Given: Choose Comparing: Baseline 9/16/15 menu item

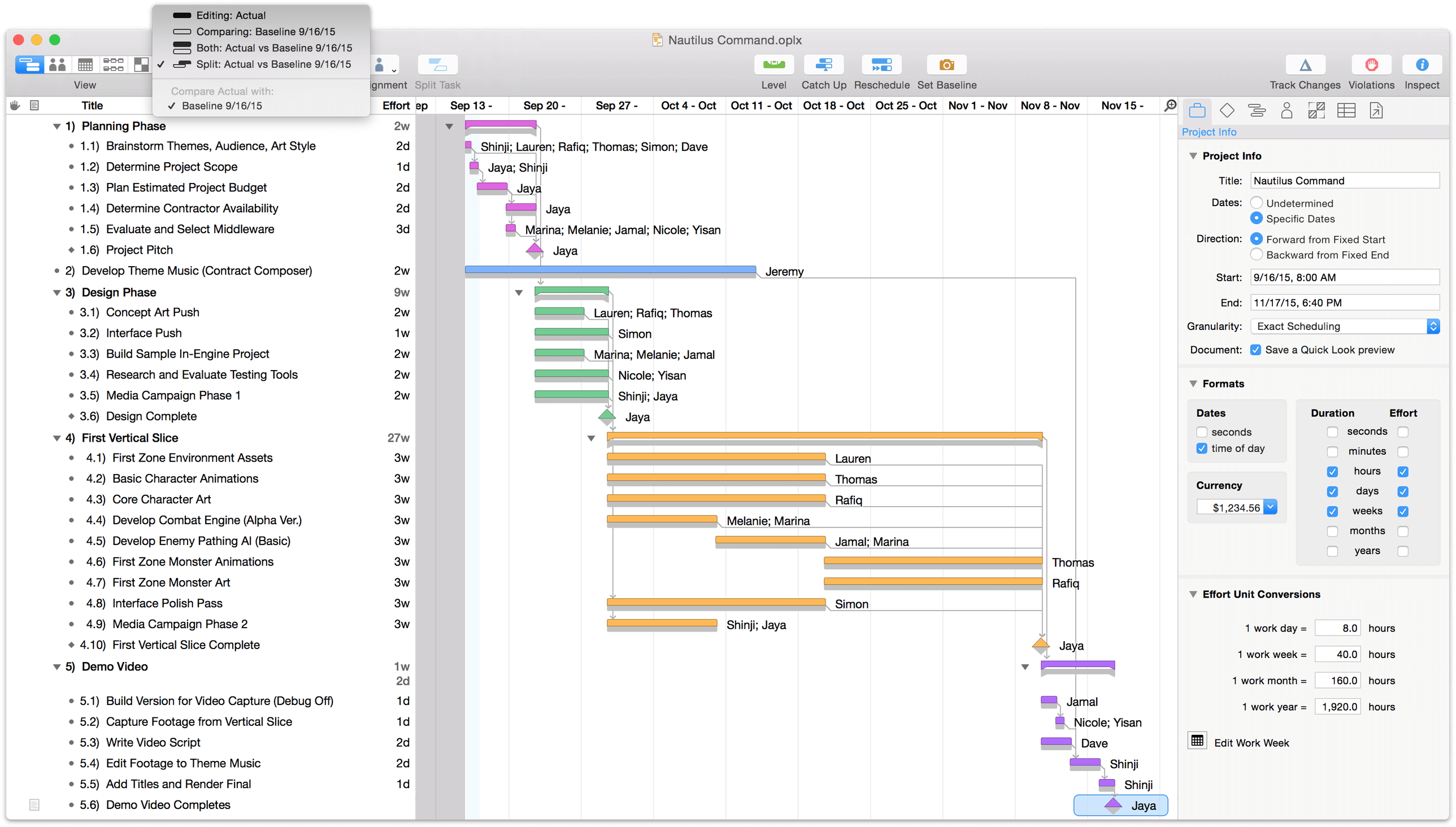Looking at the screenshot, I should coord(261,32).
